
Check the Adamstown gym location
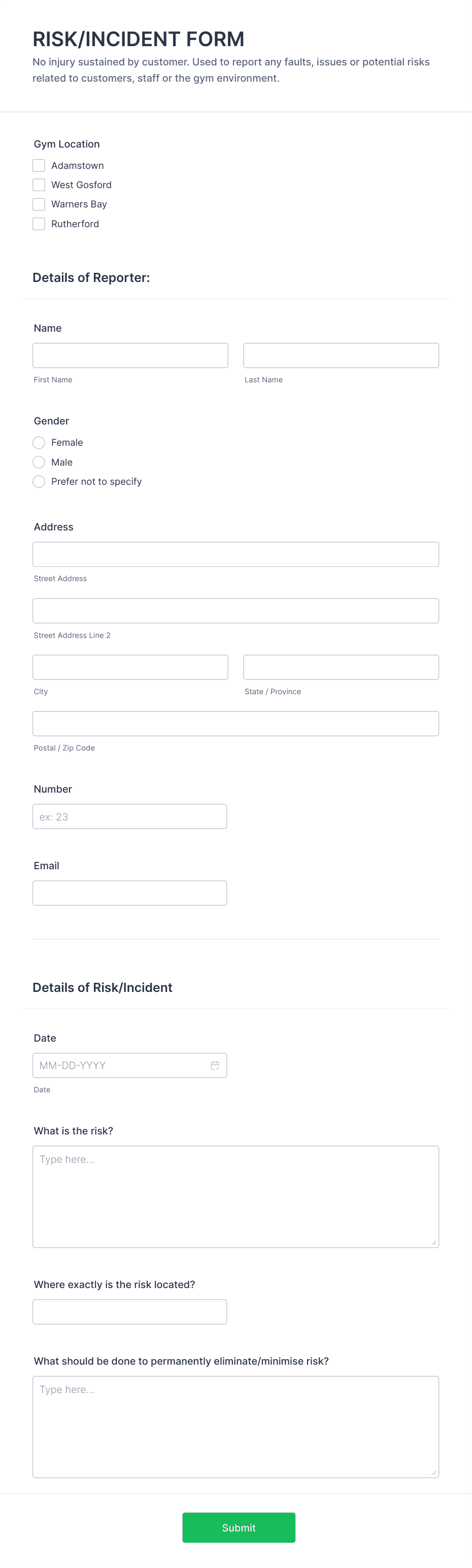tap(39, 165)
